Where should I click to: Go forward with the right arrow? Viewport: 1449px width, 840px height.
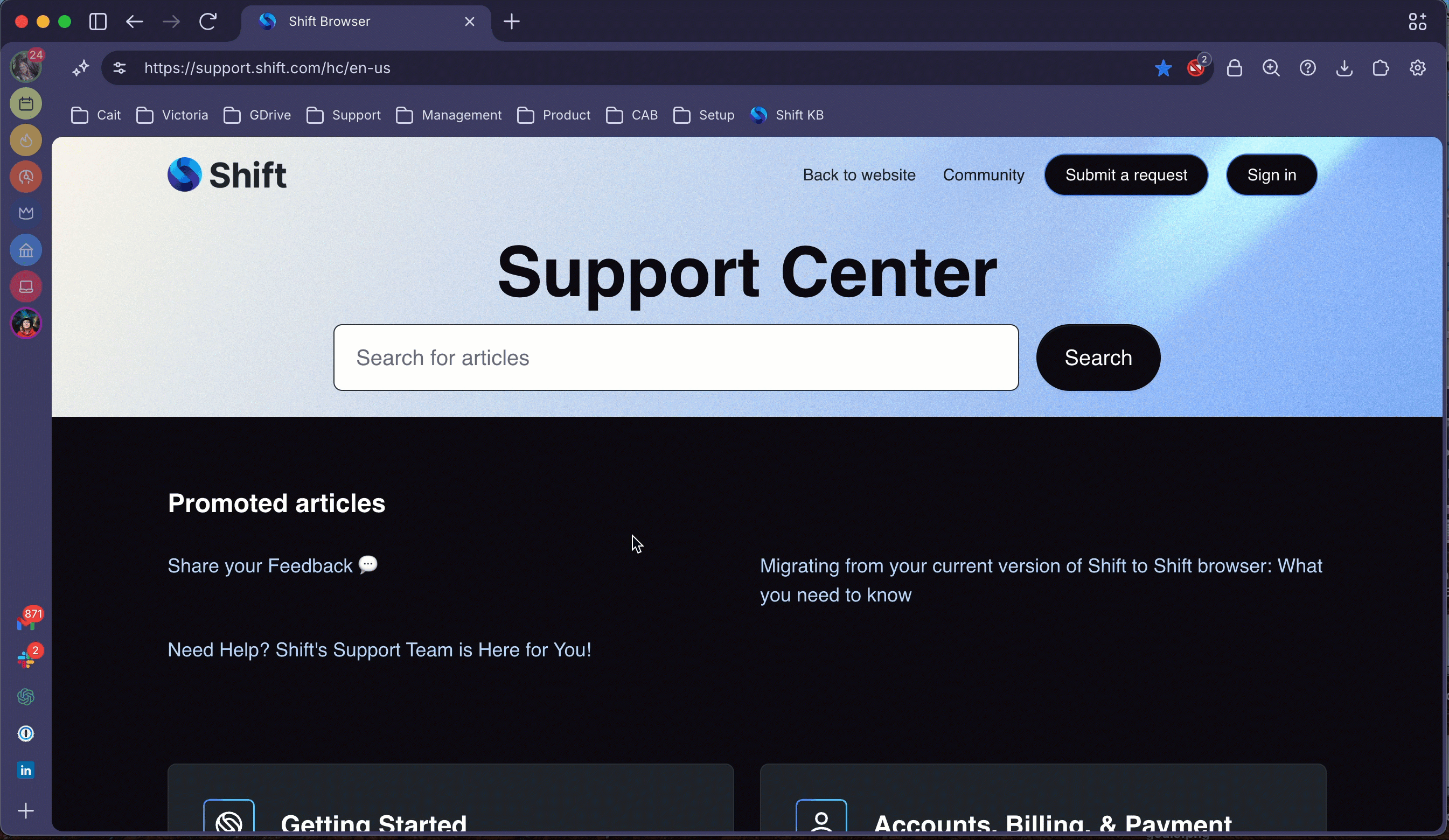171,22
